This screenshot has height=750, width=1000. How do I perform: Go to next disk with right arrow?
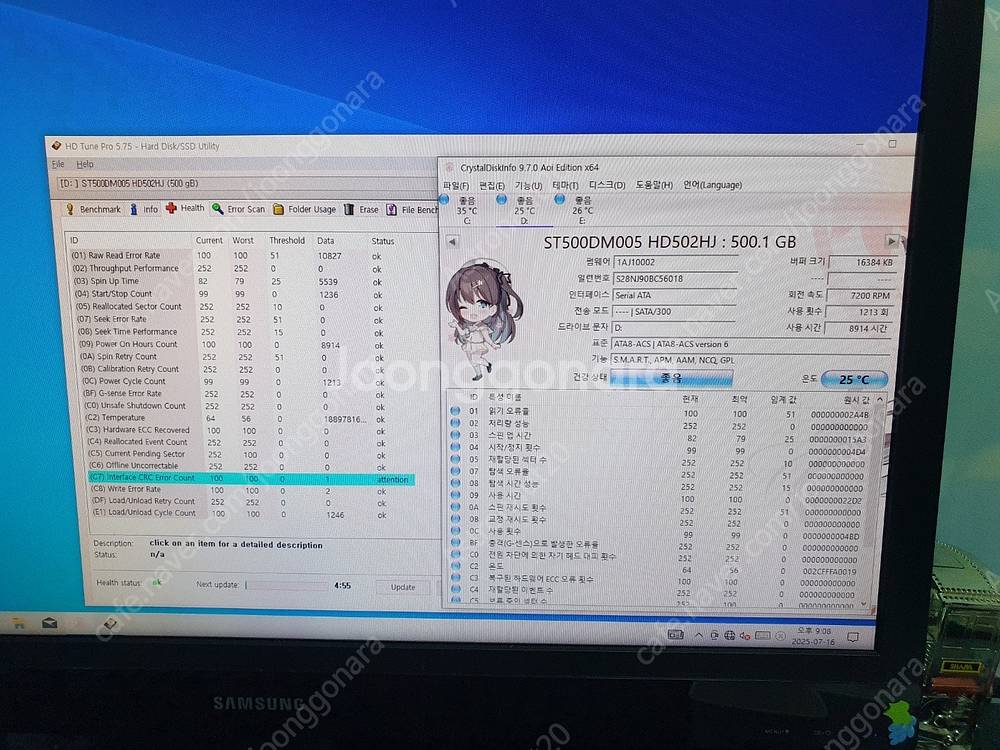coord(892,241)
